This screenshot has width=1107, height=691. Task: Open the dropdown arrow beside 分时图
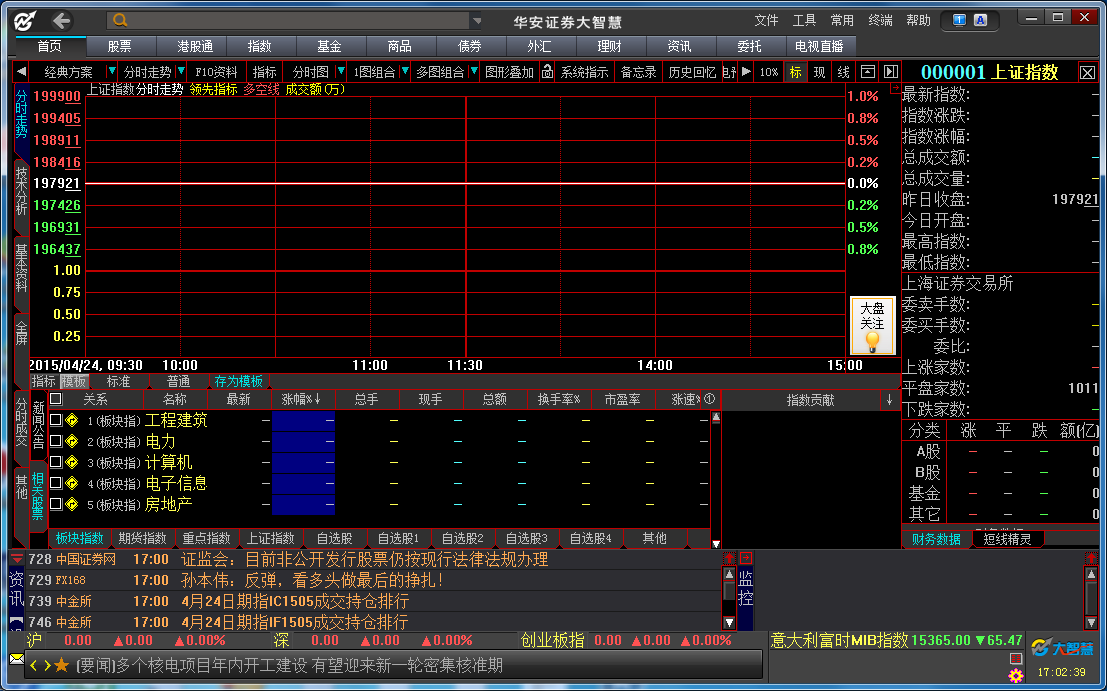(x=341, y=72)
